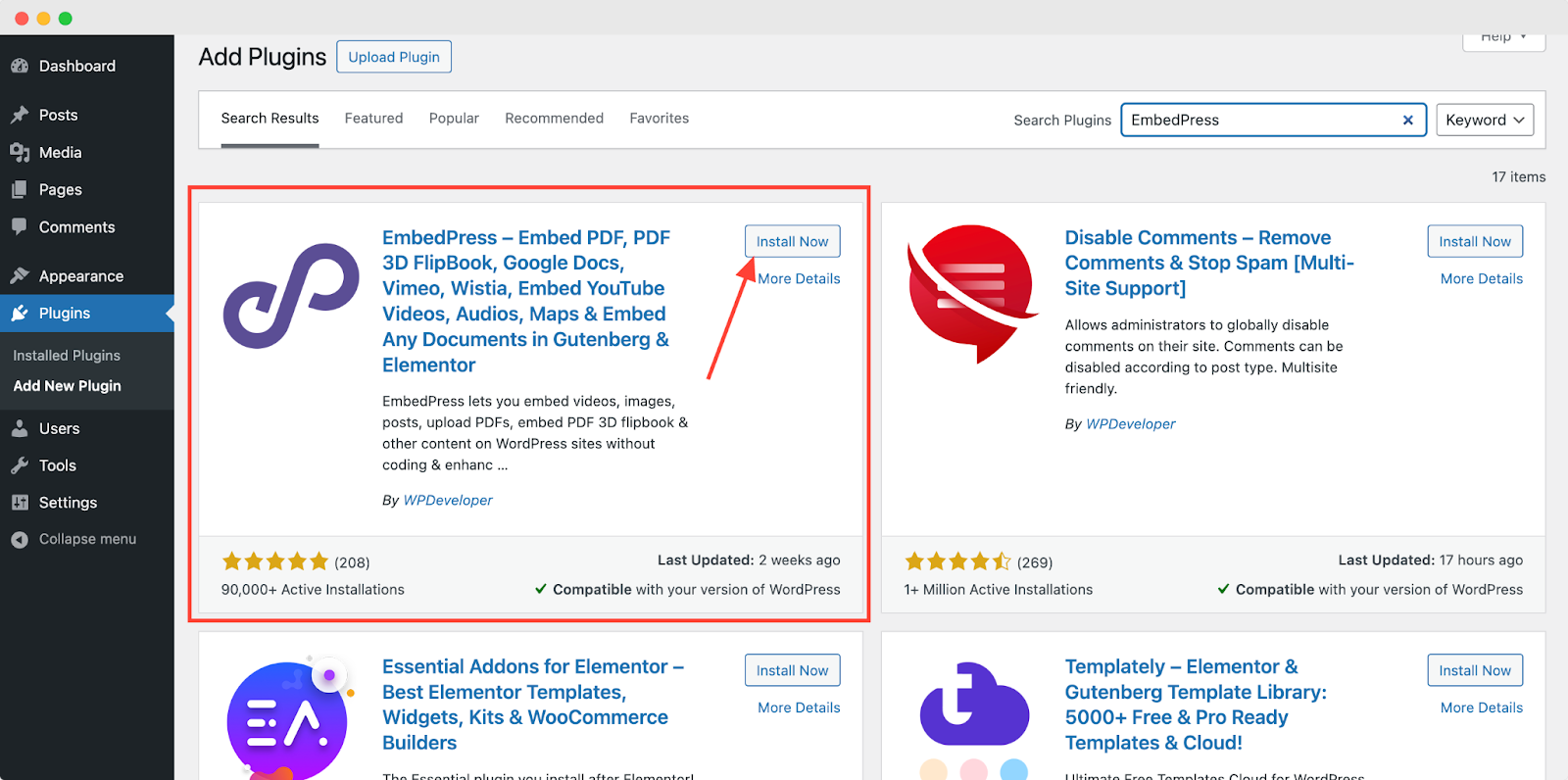Click the Upload Plugin button
1568x780 pixels.
click(x=394, y=57)
